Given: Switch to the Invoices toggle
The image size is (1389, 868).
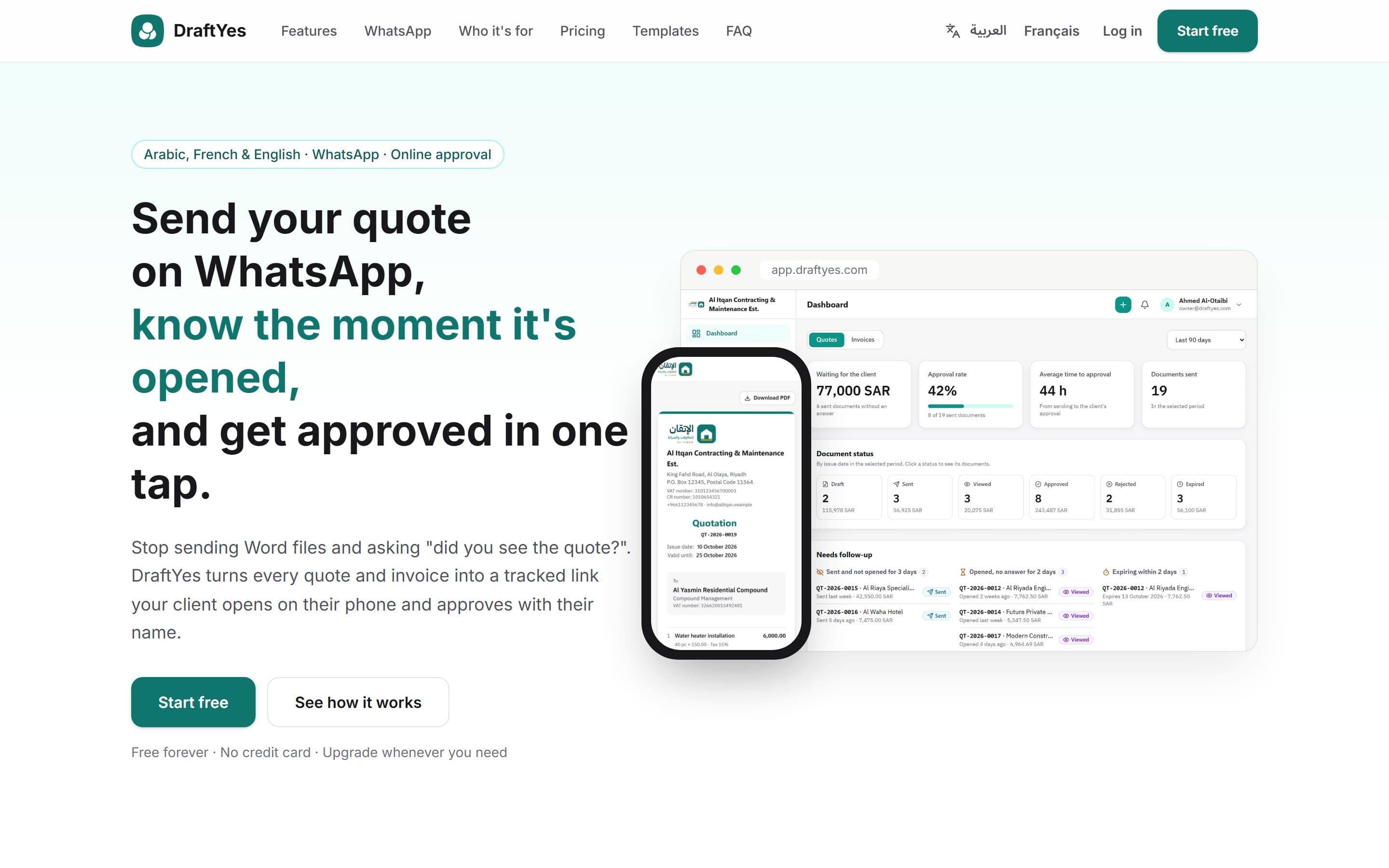Looking at the screenshot, I should pyautogui.click(x=863, y=340).
